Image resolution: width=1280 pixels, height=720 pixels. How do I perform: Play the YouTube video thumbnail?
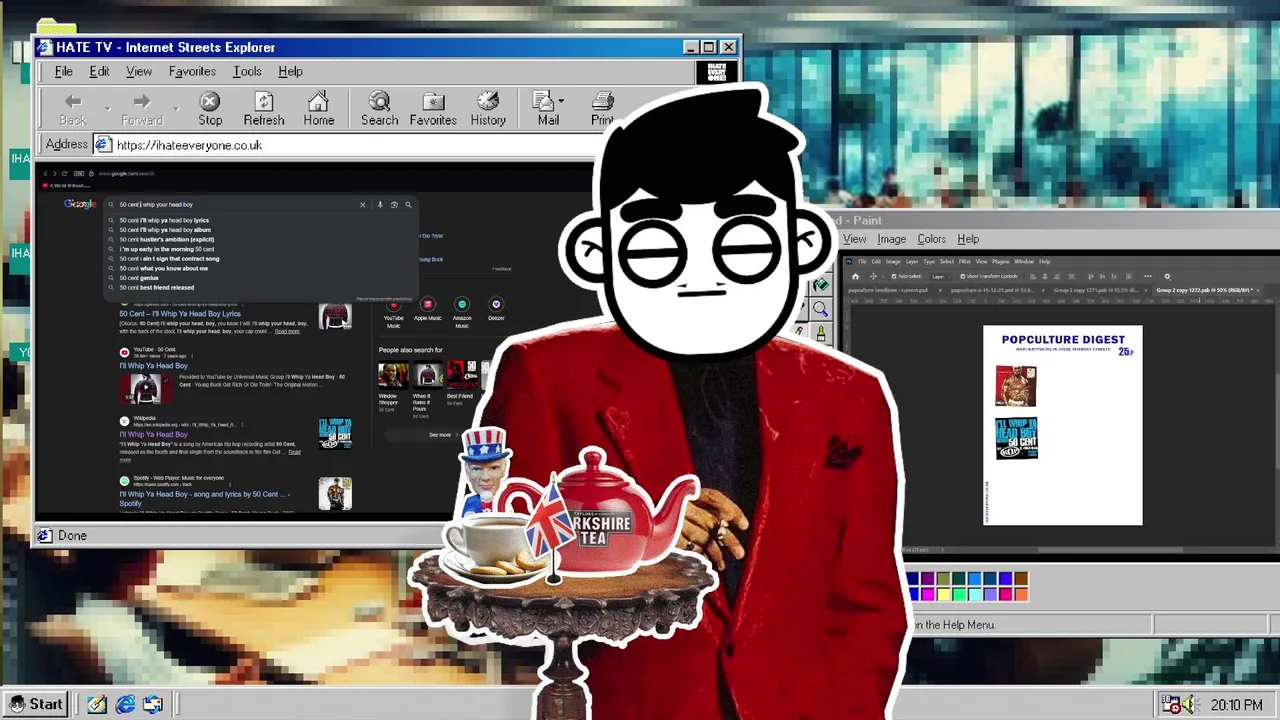click(x=145, y=389)
